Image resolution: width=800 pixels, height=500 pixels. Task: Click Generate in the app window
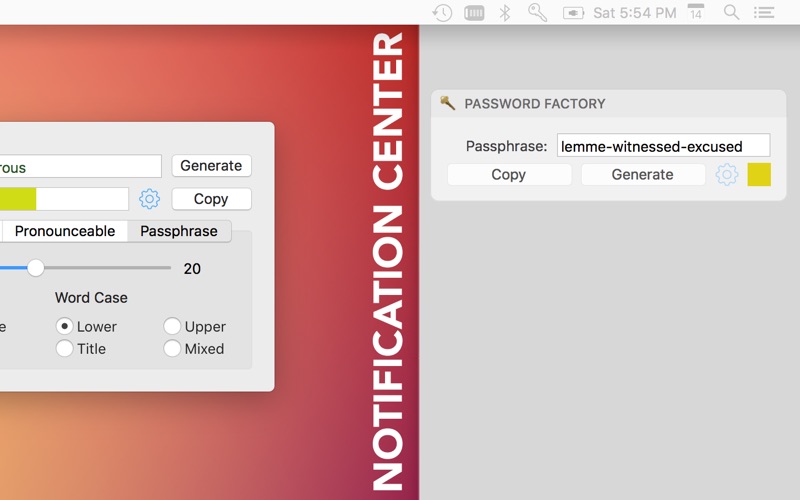pos(211,166)
